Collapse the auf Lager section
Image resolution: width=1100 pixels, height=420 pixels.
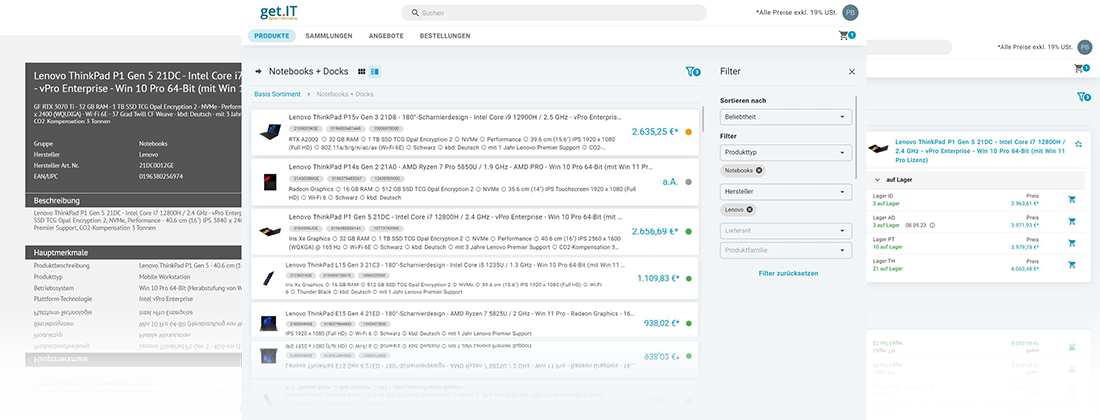click(x=877, y=180)
